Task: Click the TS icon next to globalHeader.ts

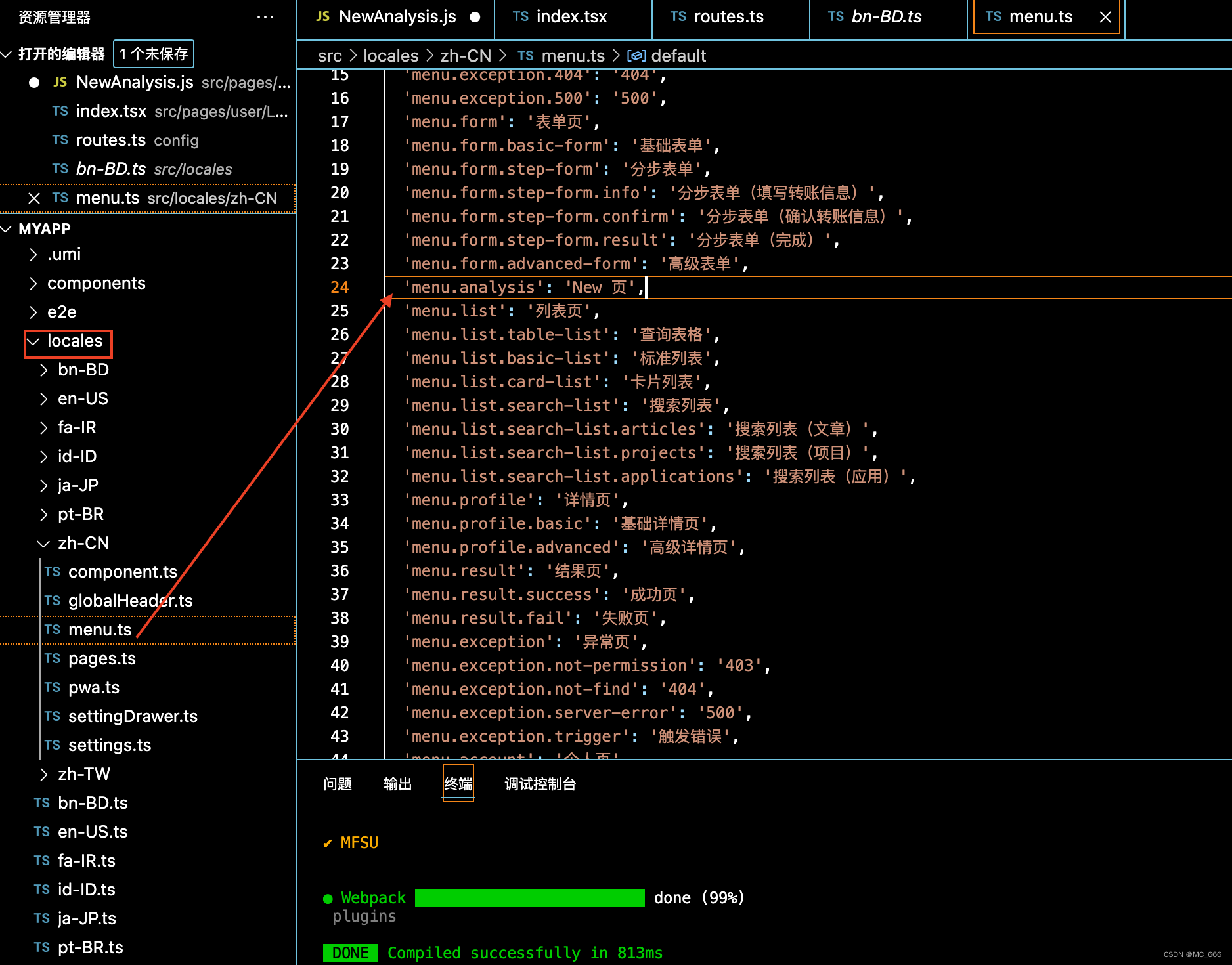Action: (x=53, y=601)
